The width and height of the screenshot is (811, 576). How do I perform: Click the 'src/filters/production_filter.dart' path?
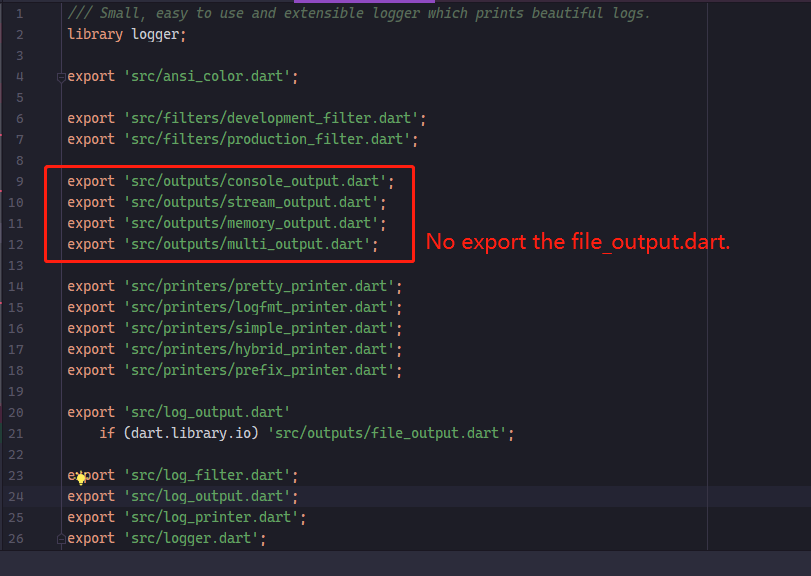267,140
